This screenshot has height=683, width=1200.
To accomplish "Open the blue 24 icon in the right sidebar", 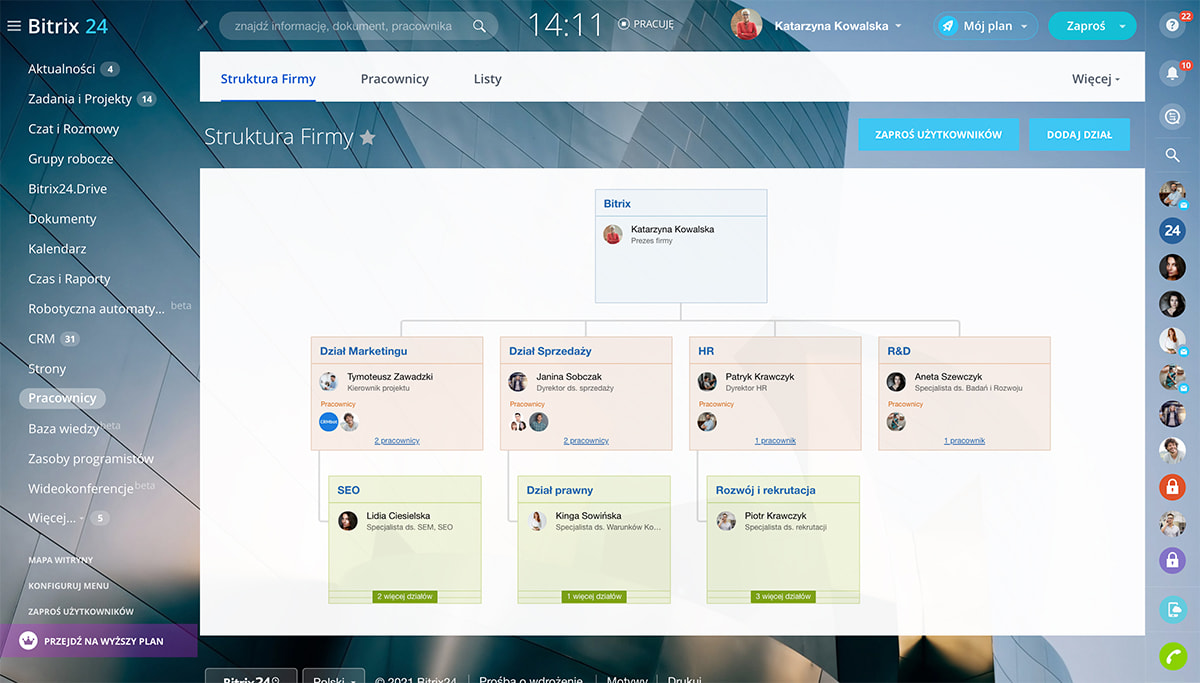I will [1172, 230].
